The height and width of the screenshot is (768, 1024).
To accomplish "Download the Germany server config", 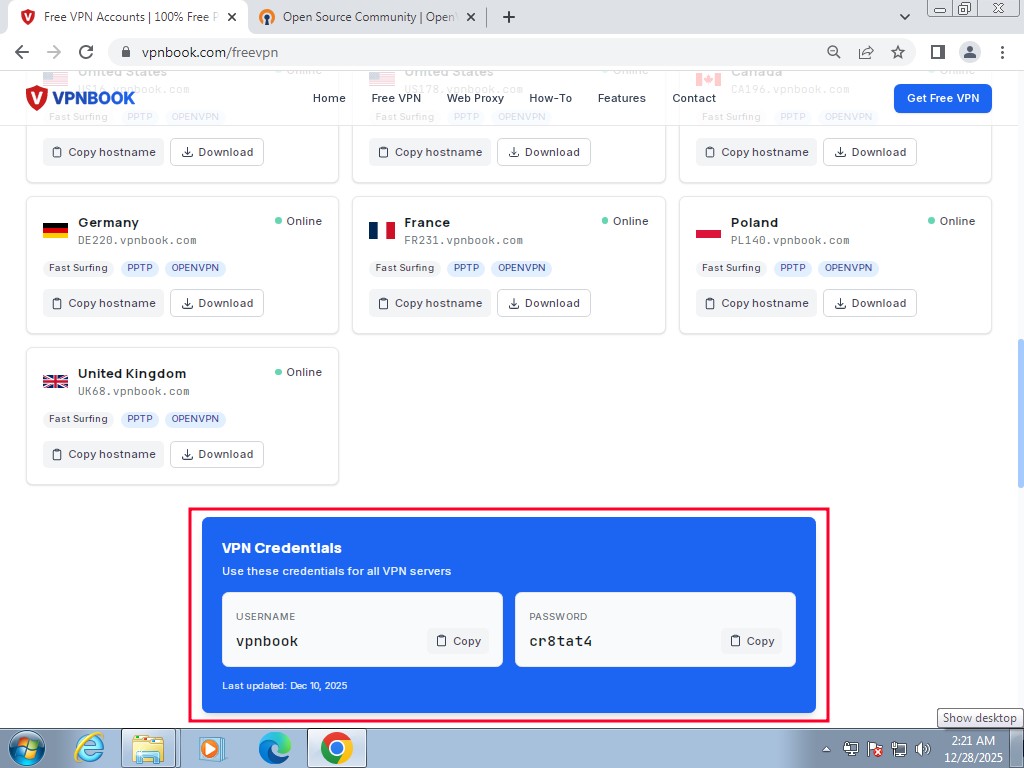I will pyautogui.click(x=216, y=303).
